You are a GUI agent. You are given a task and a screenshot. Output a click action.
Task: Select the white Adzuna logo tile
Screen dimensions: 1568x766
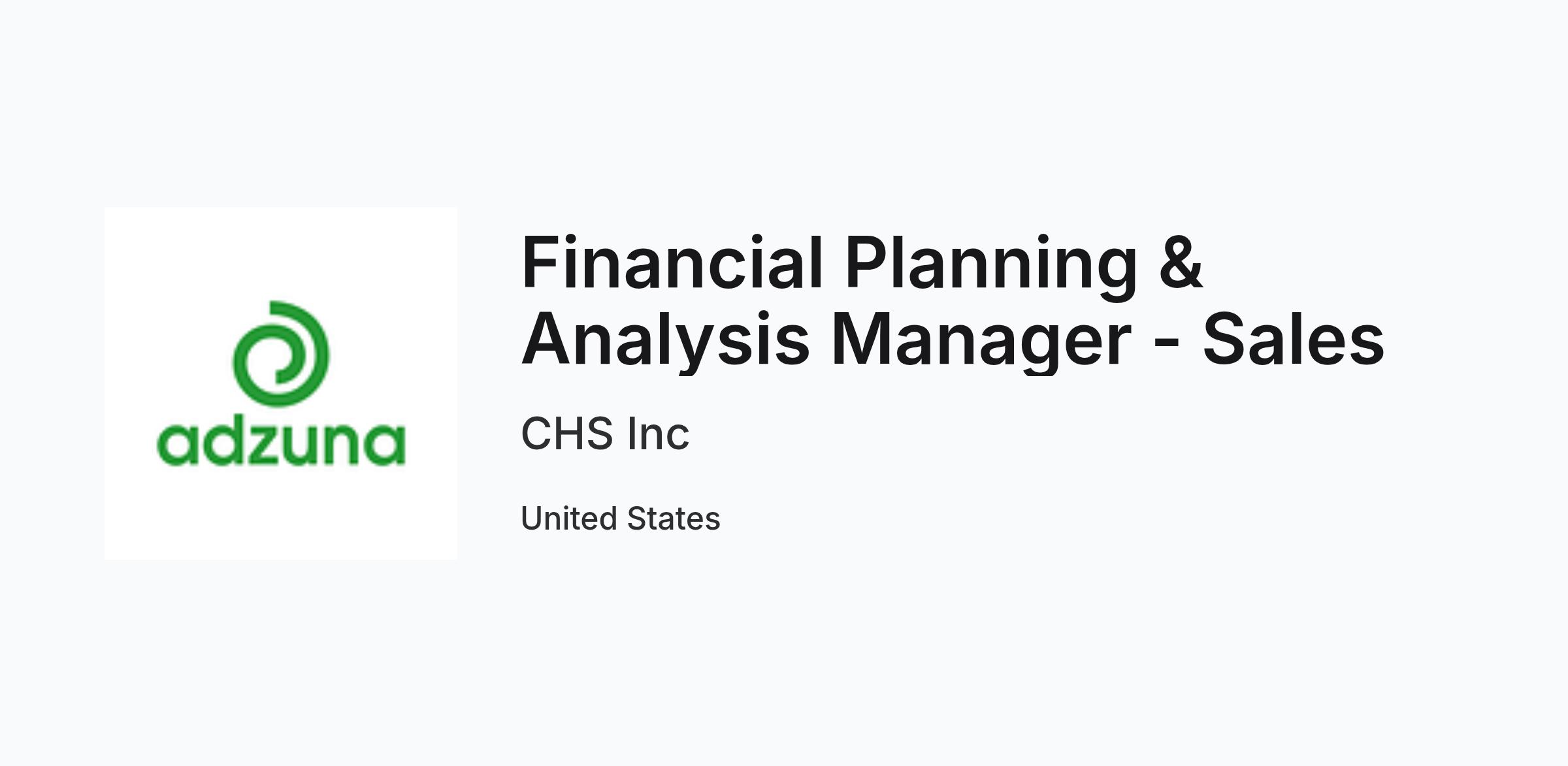pyautogui.click(x=281, y=383)
